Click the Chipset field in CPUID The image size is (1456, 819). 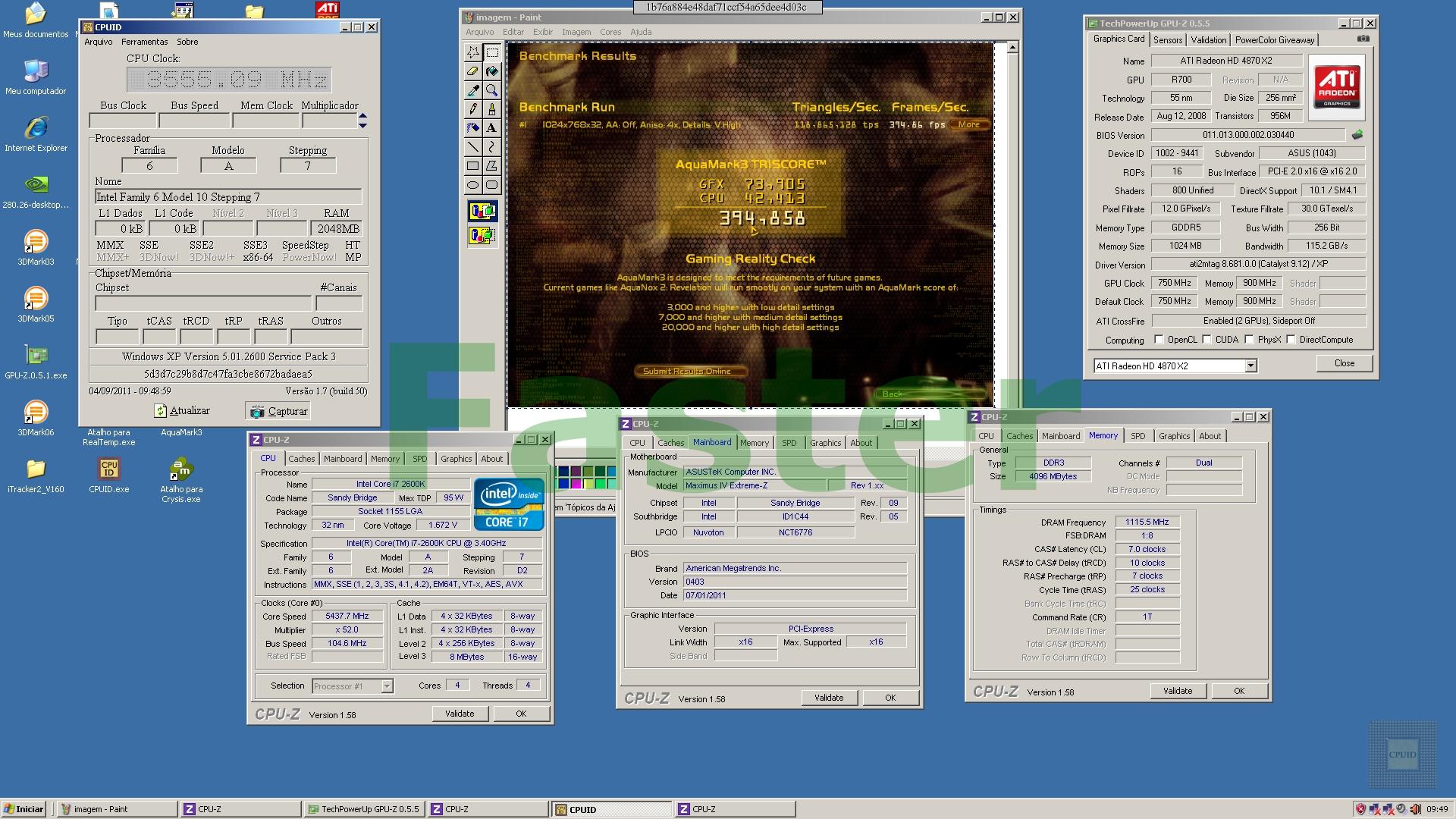pos(203,303)
